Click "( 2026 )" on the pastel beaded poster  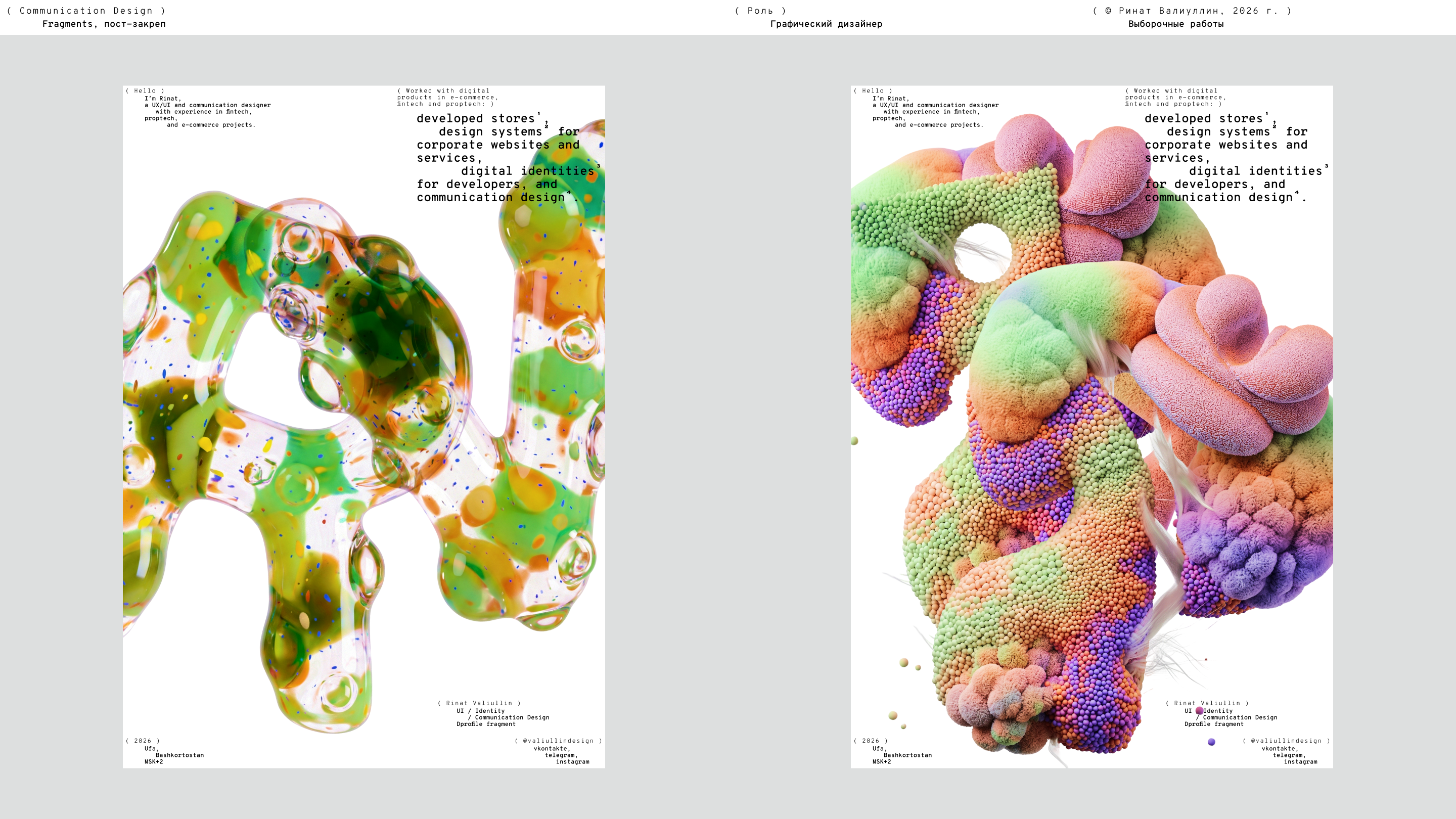click(871, 741)
